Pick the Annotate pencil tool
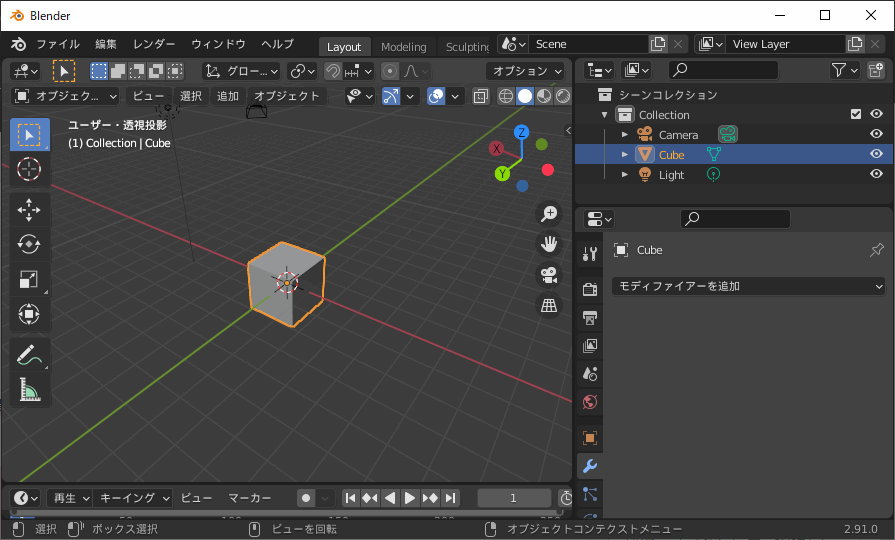Viewport: 895px width, 540px height. point(29,355)
